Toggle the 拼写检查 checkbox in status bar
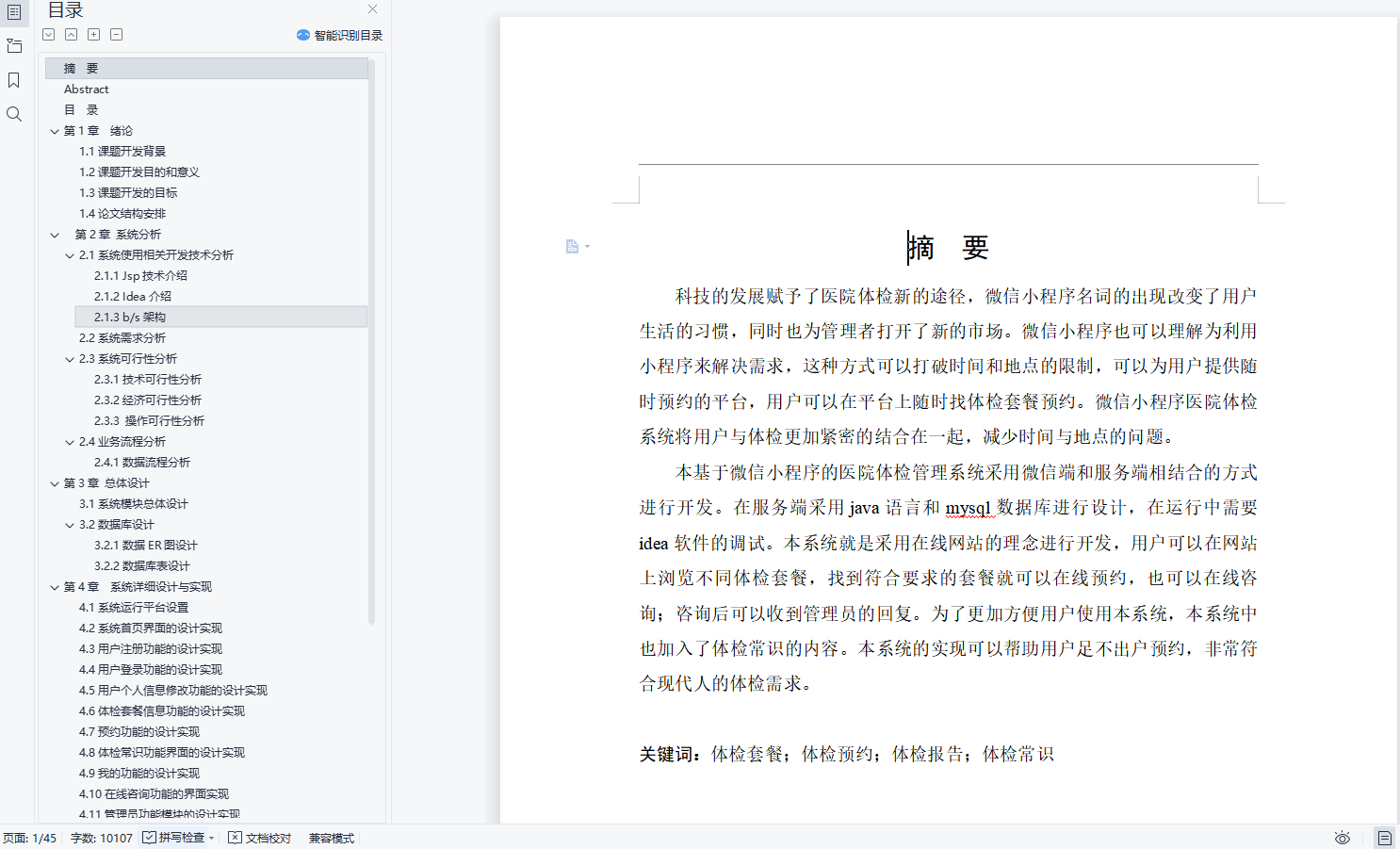The height and width of the screenshot is (849, 1400). tap(150, 838)
